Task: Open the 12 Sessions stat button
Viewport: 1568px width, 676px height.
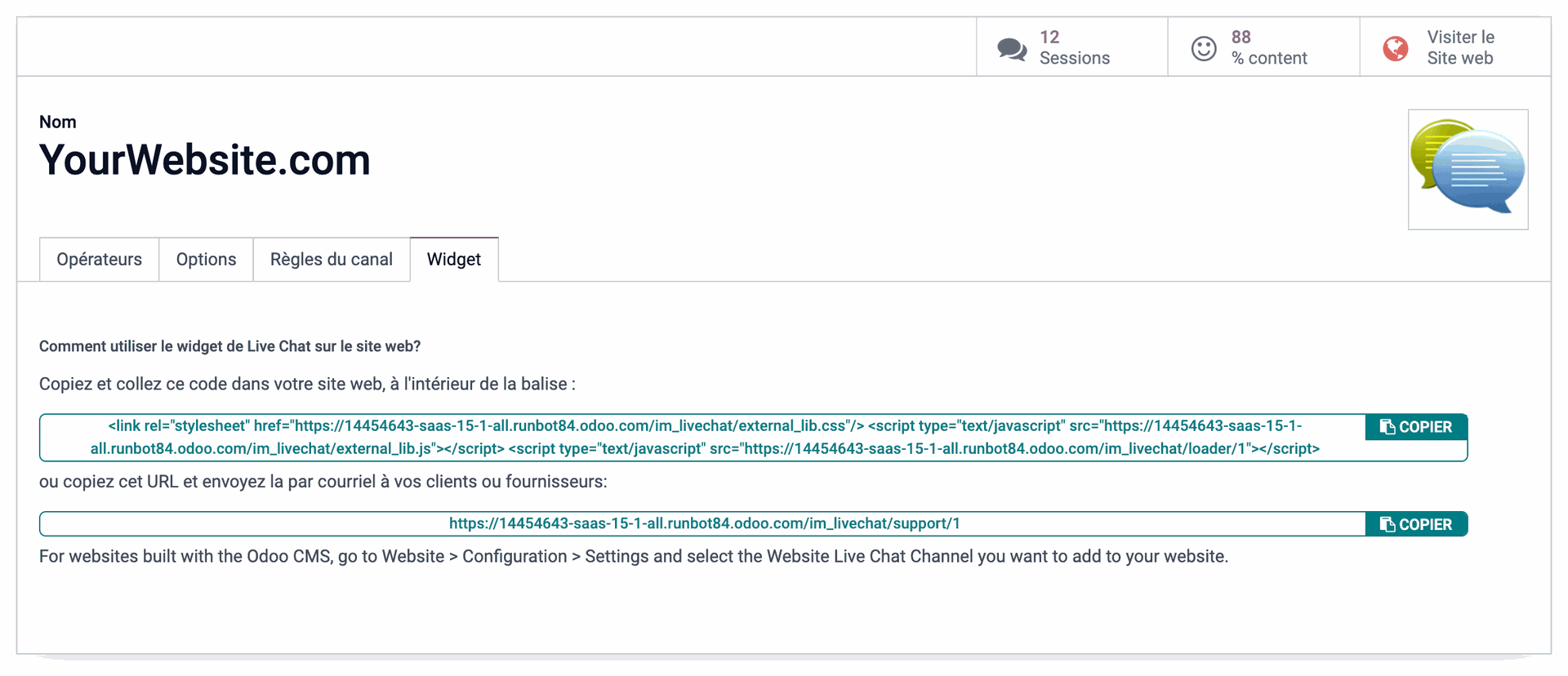Action: click(1074, 47)
